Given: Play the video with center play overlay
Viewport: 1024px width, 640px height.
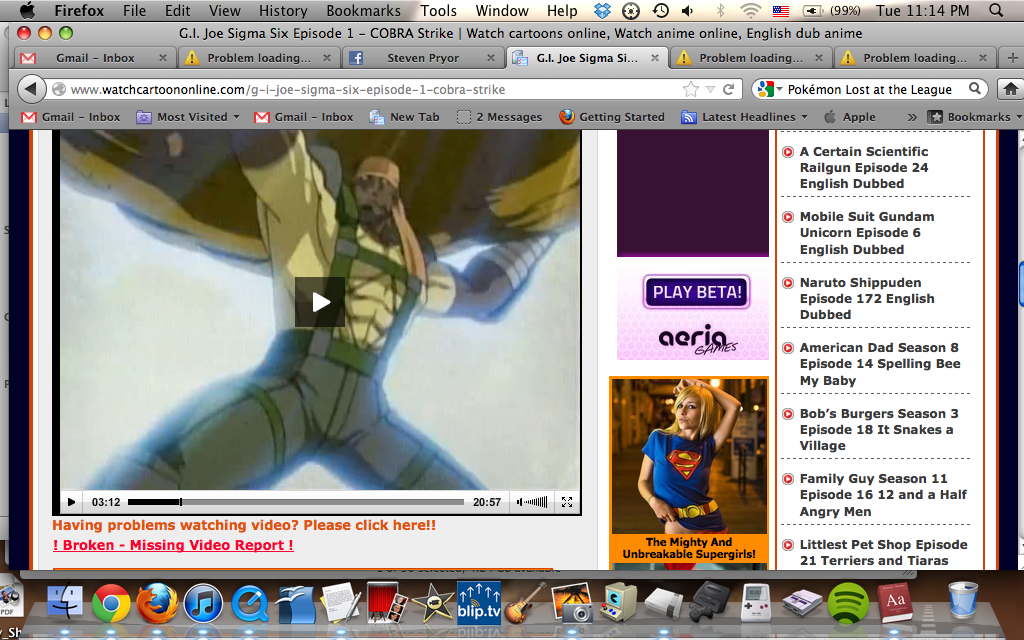Looking at the screenshot, I should point(319,302).
